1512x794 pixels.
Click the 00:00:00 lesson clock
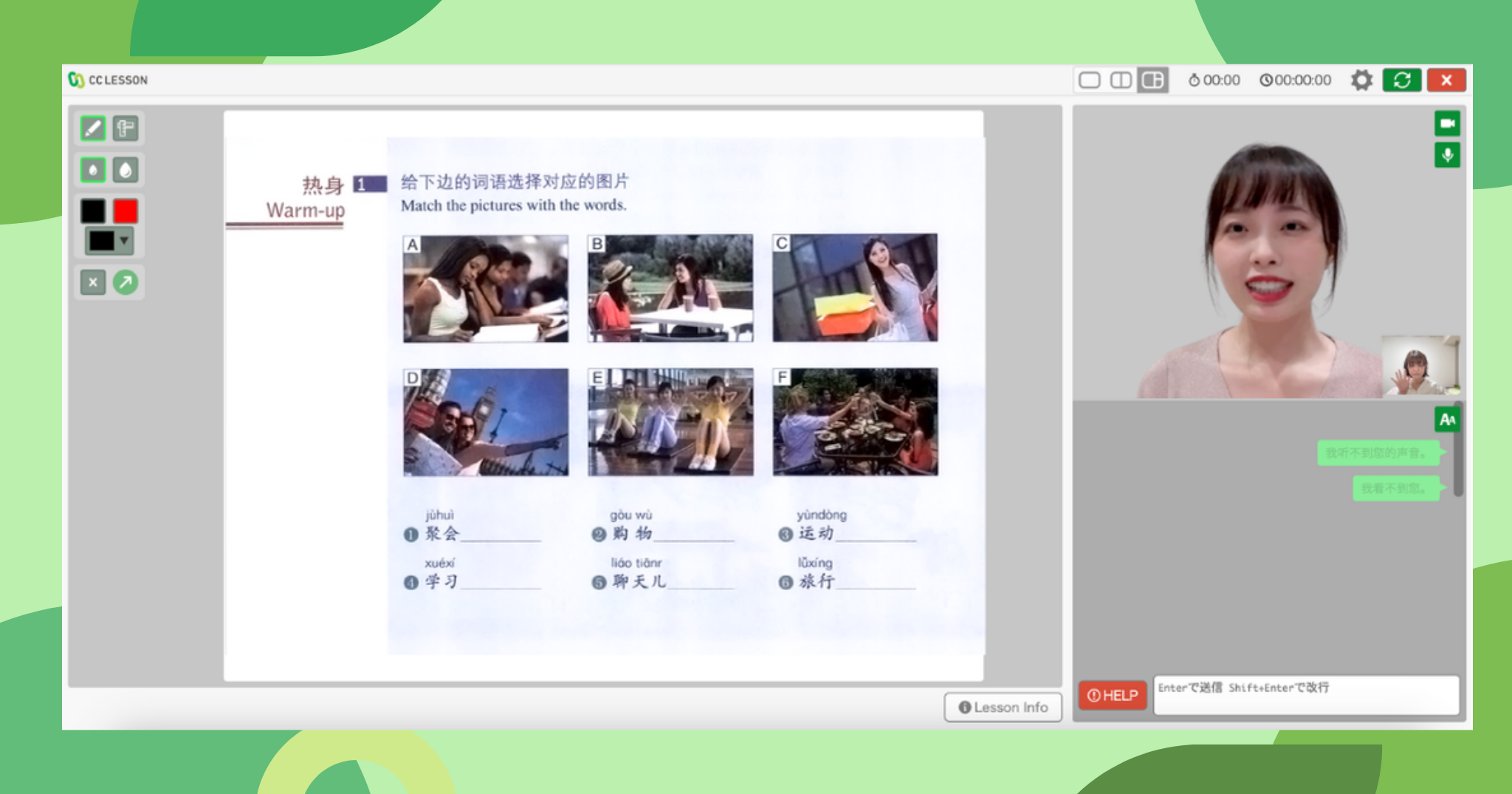tap(1296, 80)
